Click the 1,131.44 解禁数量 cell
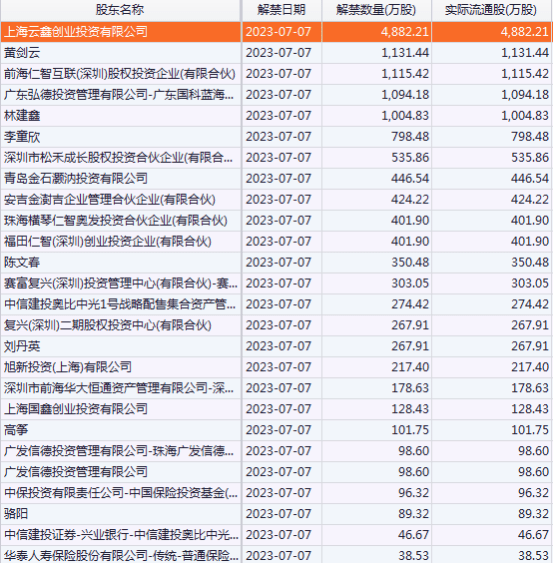Viewport: 554px width, 564px height. click(376, 53)
